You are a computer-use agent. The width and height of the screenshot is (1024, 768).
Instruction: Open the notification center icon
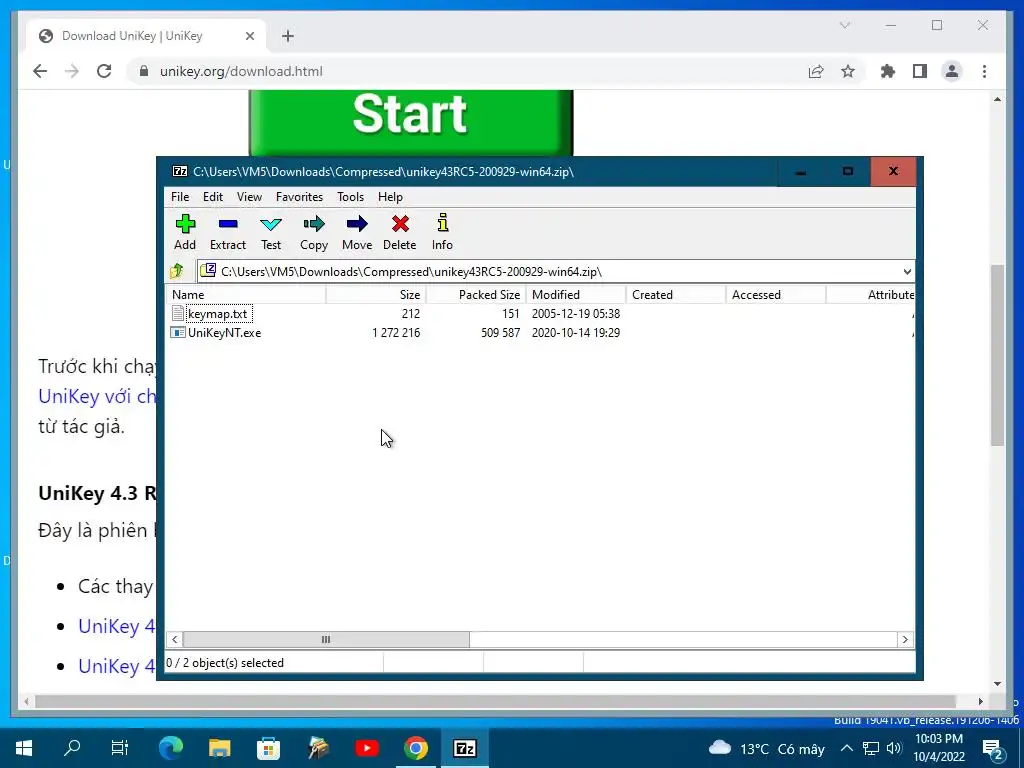click(x=993, y=749)
